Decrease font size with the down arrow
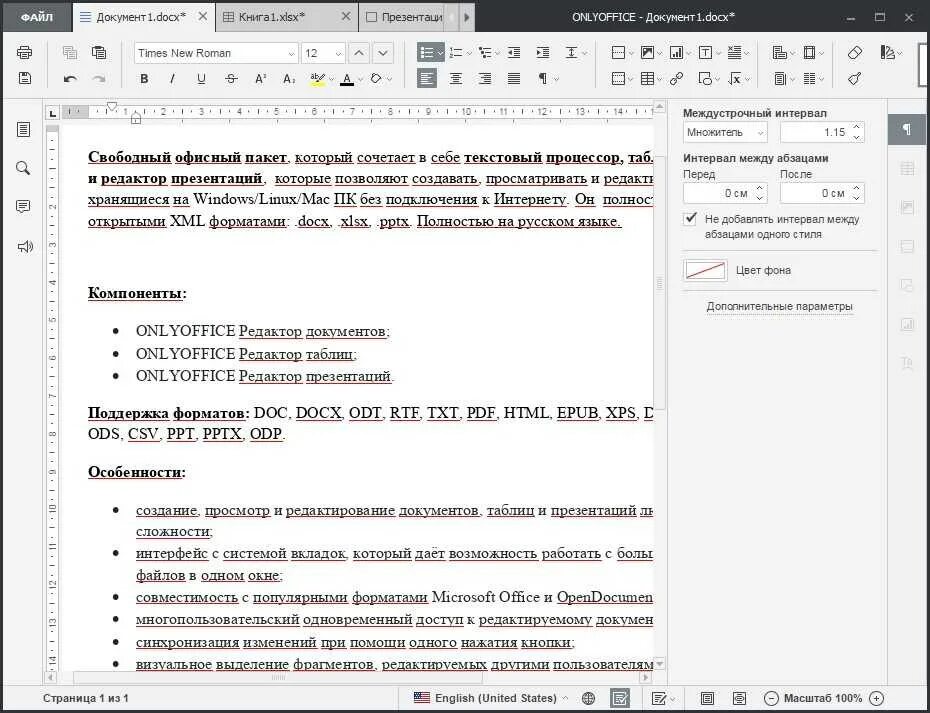Image resolution: width=930 pixels, height=713 pixels. [x=383, y=53]
